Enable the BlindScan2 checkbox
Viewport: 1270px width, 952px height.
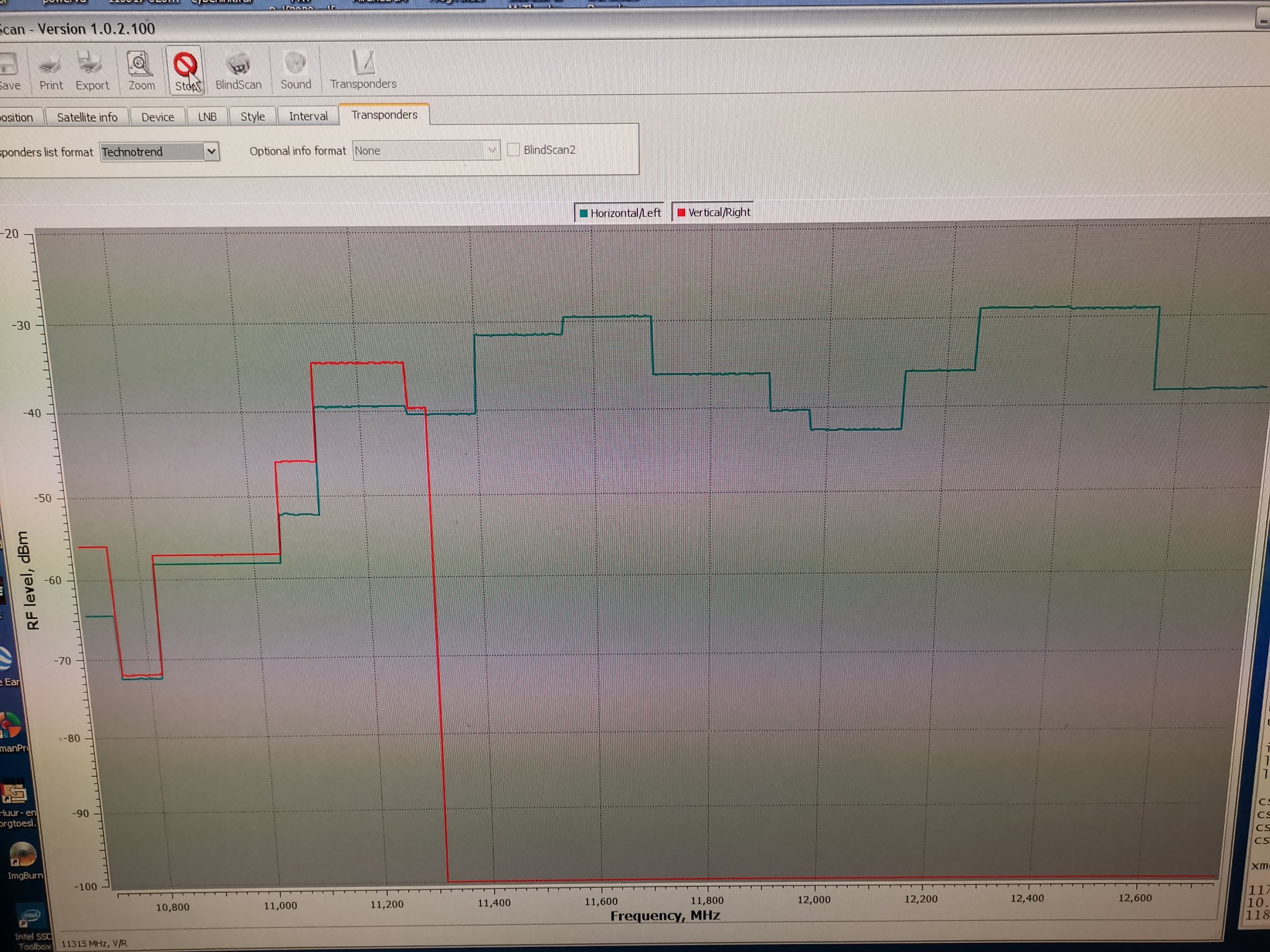513,150
